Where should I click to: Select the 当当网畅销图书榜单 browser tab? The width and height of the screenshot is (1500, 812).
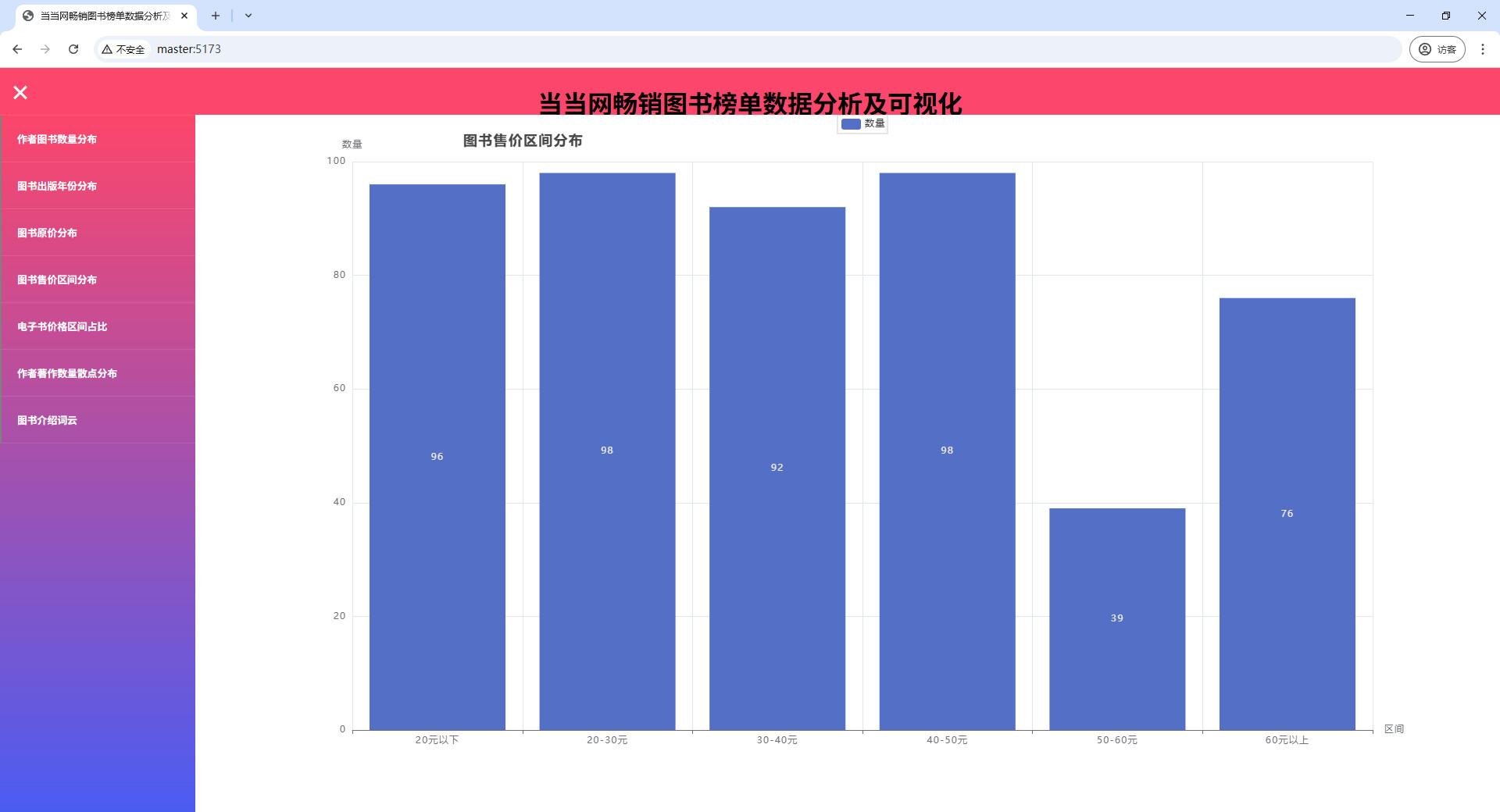coord(105,16)
